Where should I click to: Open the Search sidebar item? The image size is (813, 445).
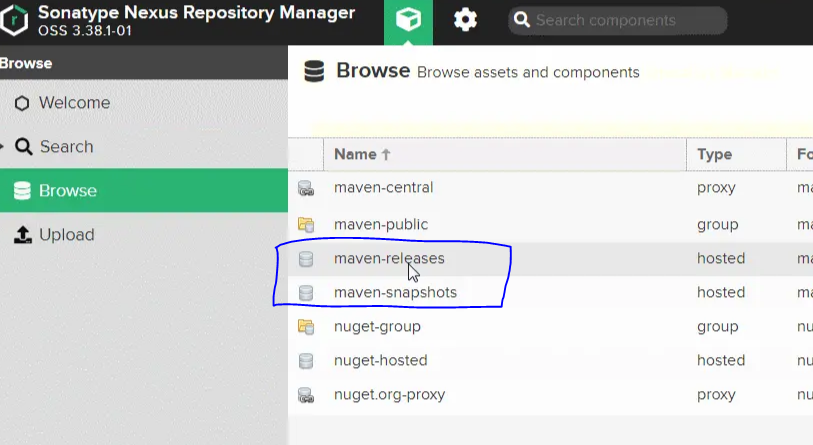(x=144, y=147)
